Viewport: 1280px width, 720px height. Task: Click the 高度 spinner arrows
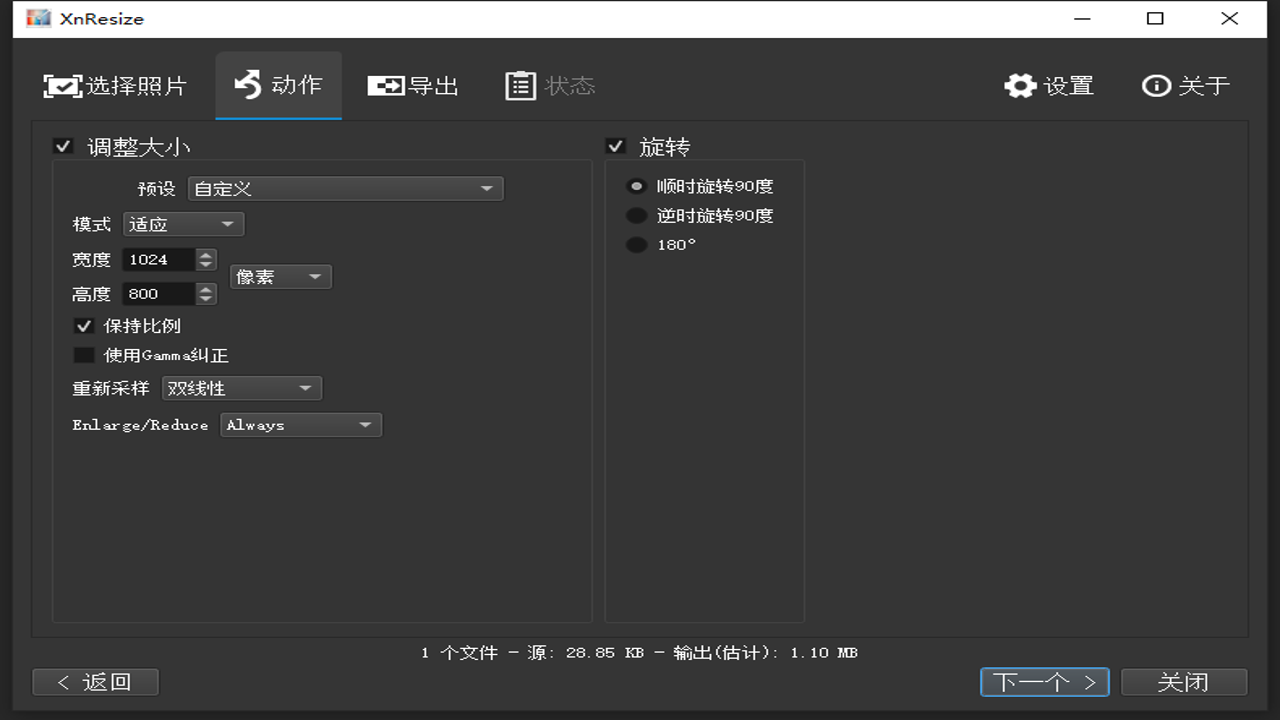206,294
